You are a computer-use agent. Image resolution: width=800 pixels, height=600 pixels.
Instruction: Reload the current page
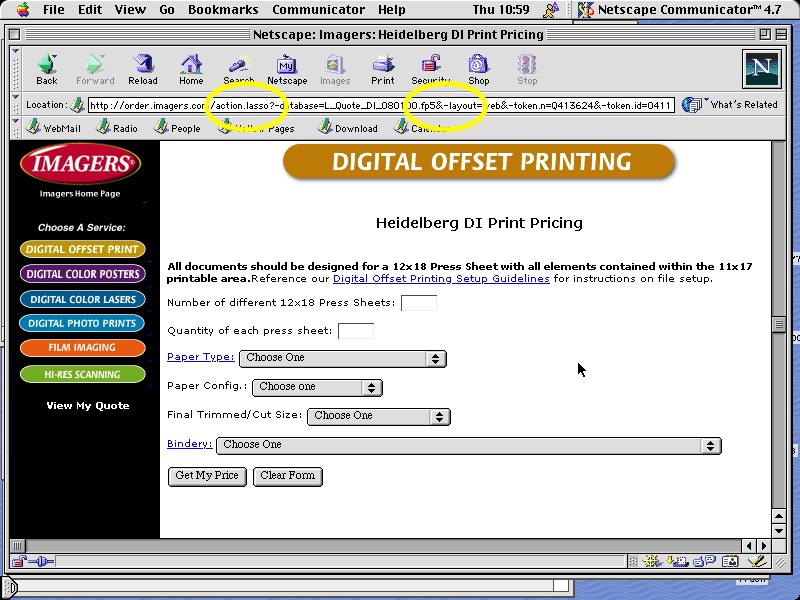pyautogui.click(x=143, y=69)
